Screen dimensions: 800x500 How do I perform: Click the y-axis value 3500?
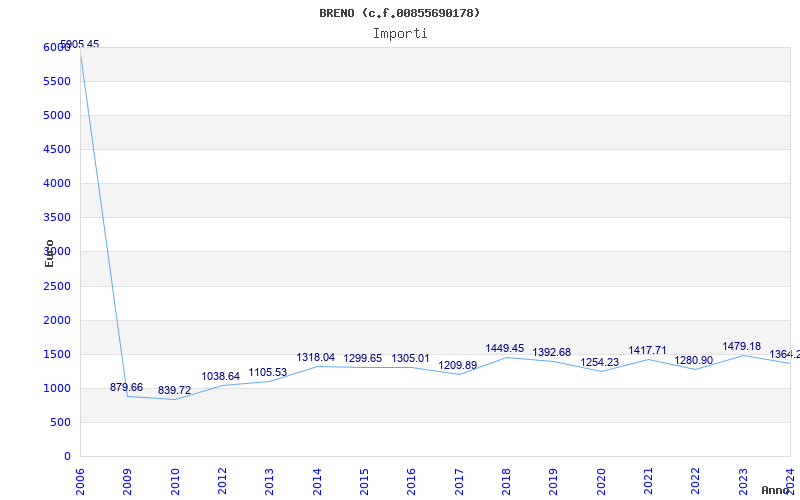point(57,217)
